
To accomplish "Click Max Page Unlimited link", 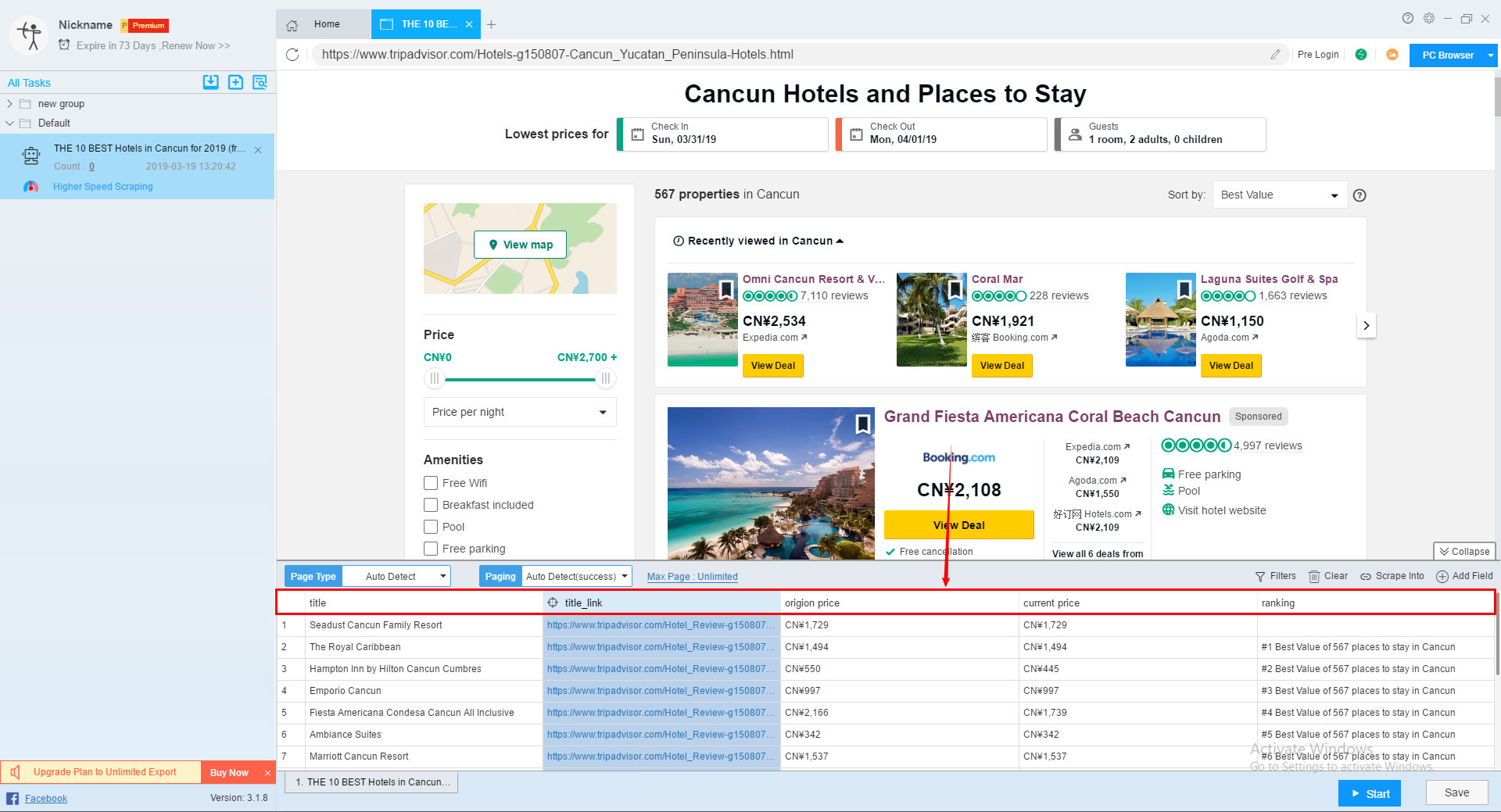I will pos(692,577).
